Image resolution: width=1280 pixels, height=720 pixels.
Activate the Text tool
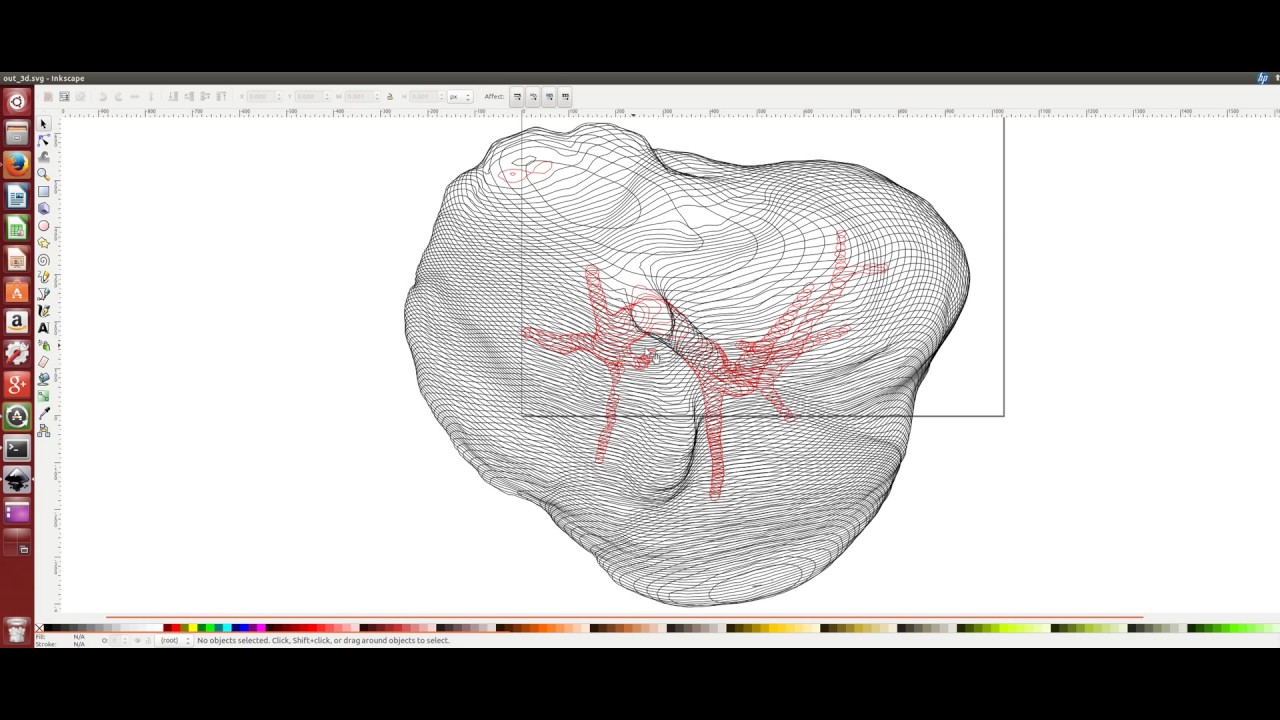[43, 328]
